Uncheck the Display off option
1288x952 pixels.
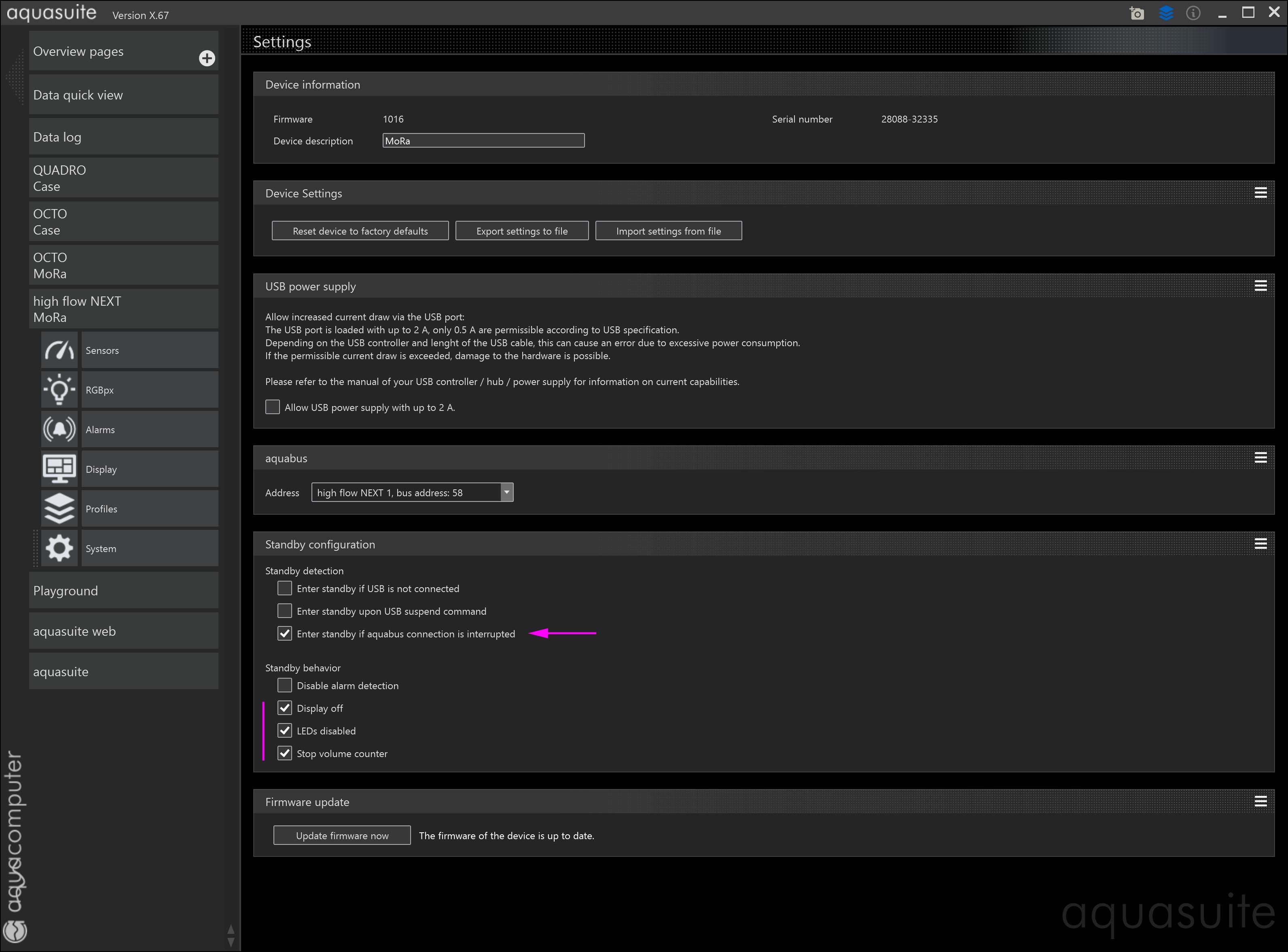pos(285,708)
